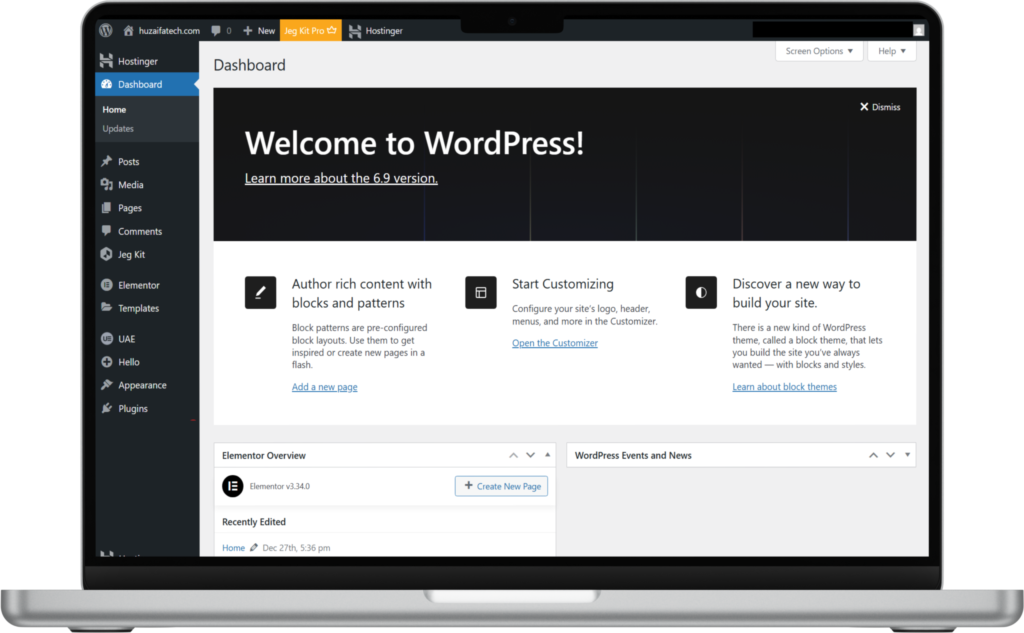Open the Screen Options dropdown
Image resolution: width=1024 pixels, height=633 pixels.
click(x=819, y=51)
